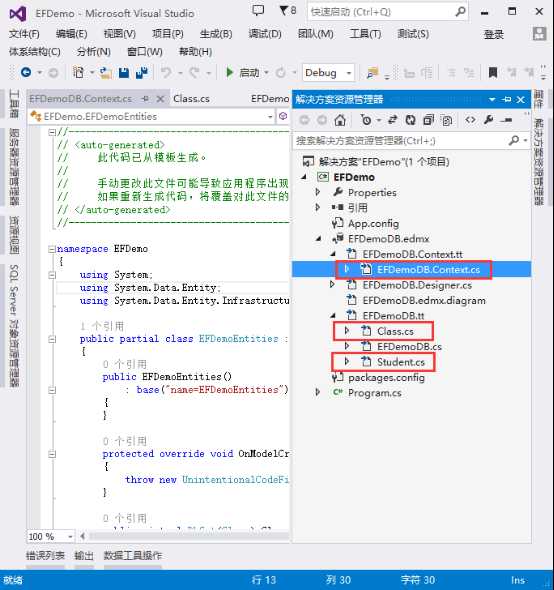Image resolution: width=554 pixels, height=590 pixels.
Task: Click the navigate backward arrow icon
Action: click(26, 72)
